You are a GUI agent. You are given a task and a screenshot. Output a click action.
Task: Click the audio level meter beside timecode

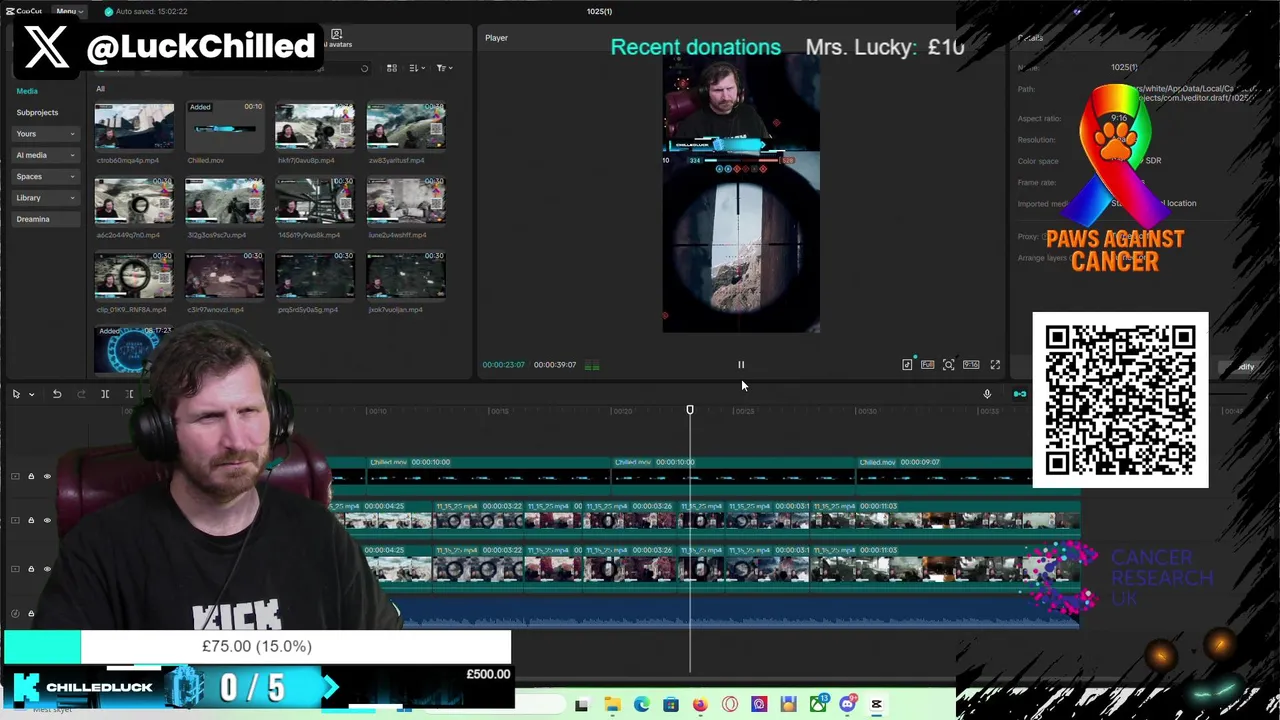[592, 366]
